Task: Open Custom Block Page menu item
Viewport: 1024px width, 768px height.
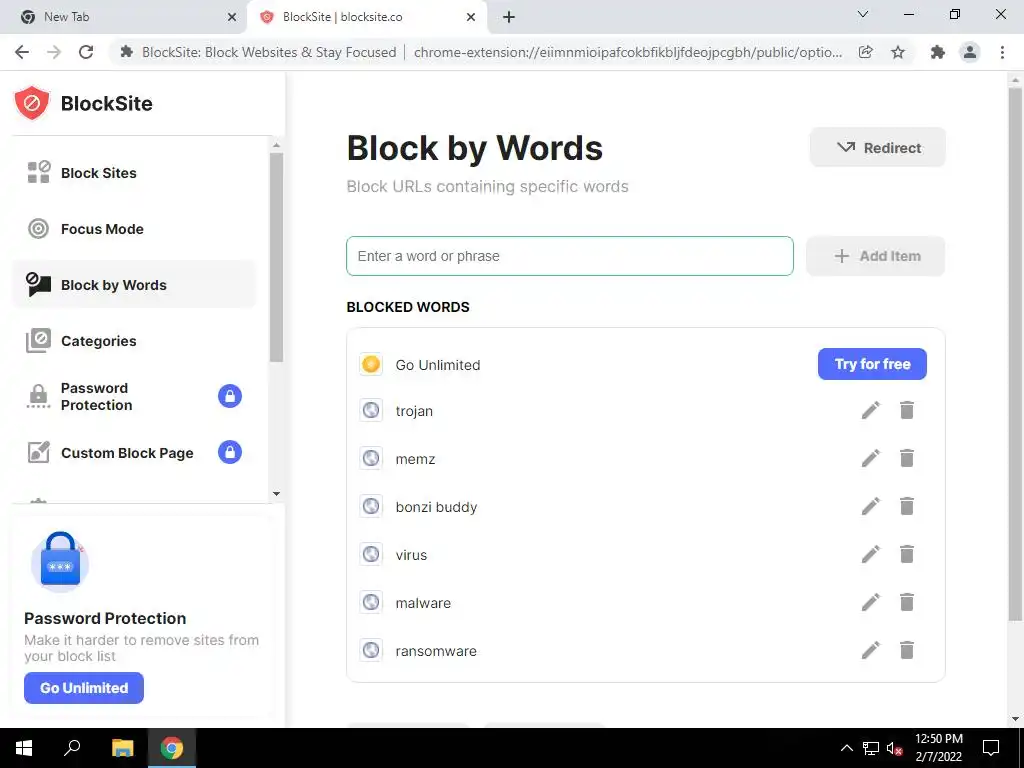Action: [x=133, y=453]
